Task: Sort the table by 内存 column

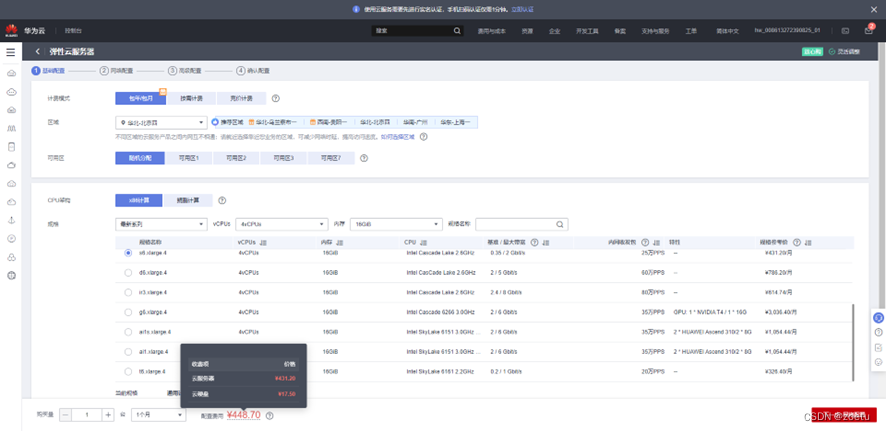Action: 340,242
